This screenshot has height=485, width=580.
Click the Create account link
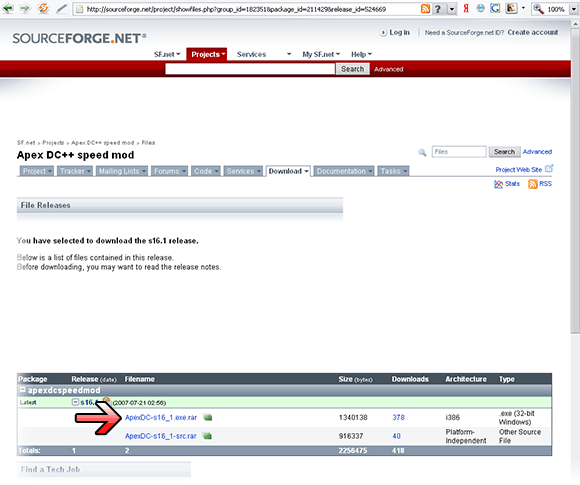[x=533, y=33]
